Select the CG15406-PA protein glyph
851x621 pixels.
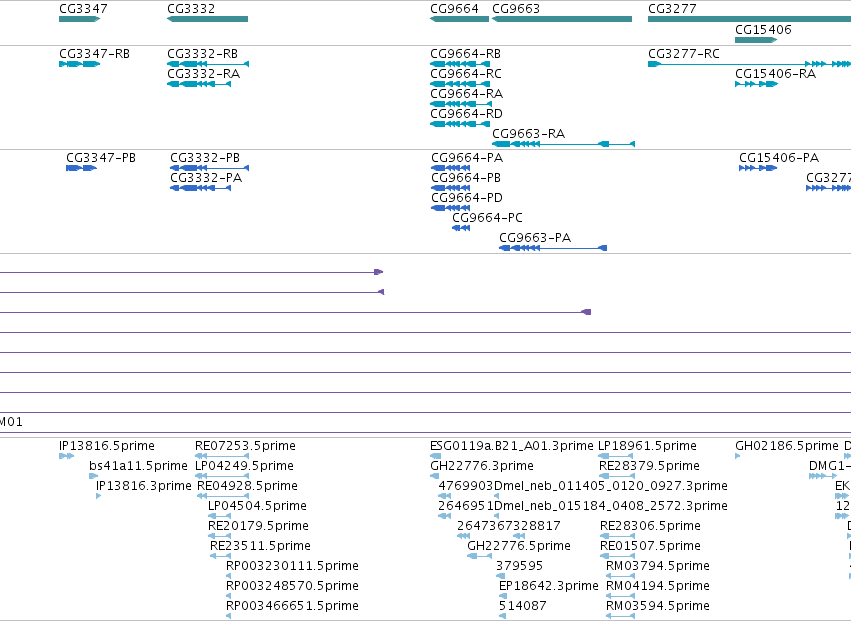pos(758,168)
